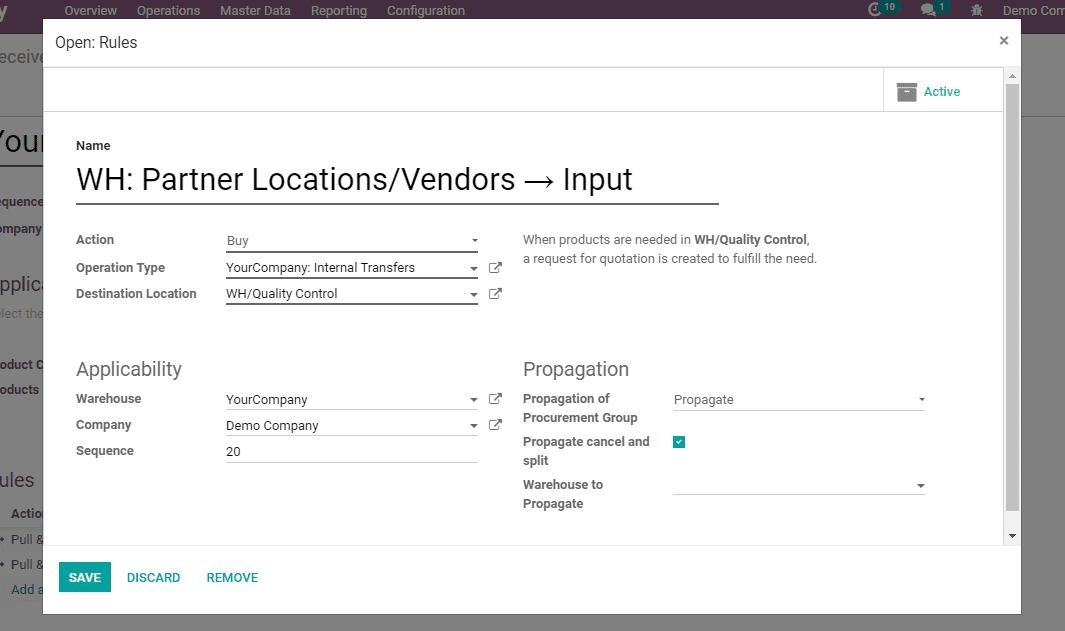
Task: Open the Operations menu
Action: tap(168, 10)
